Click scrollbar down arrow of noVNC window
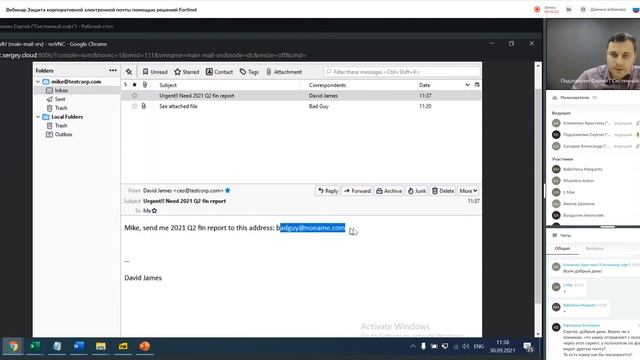This screenshot has height=360, width=640. (538, 334)
